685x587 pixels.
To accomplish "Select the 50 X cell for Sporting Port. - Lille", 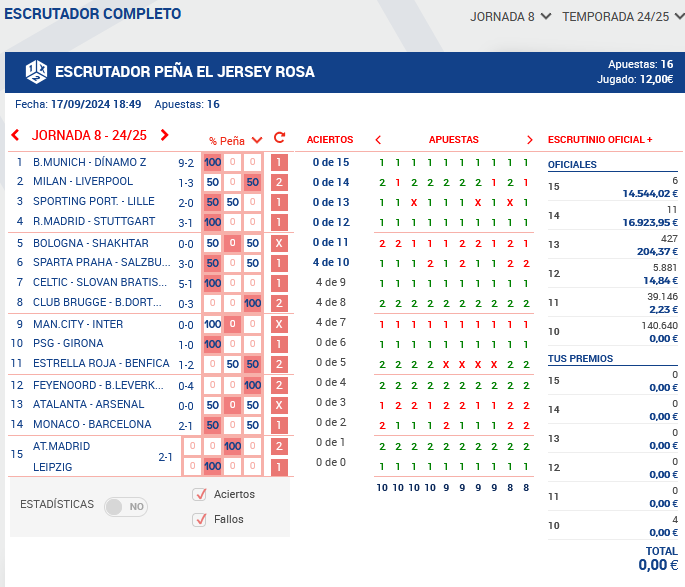I will (x=232, y=202).
